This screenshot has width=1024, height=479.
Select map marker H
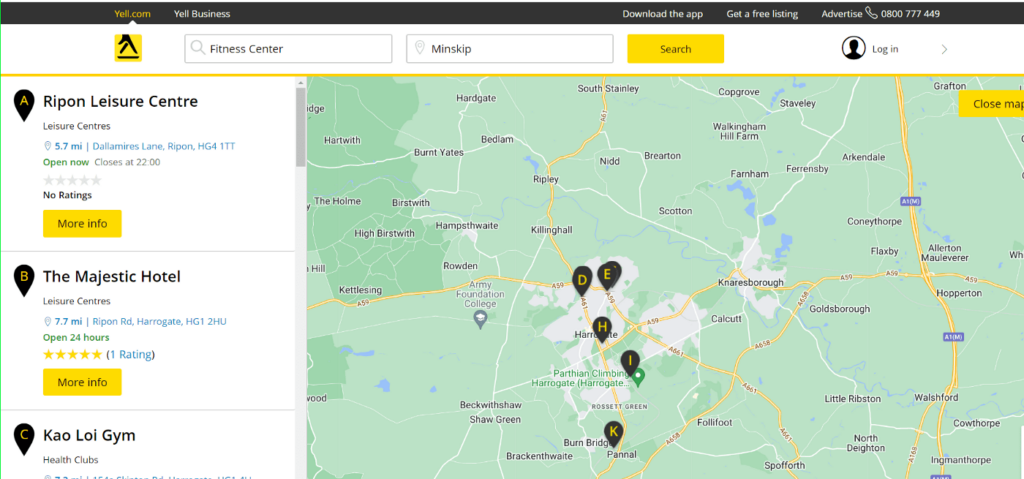pos(603,328)
